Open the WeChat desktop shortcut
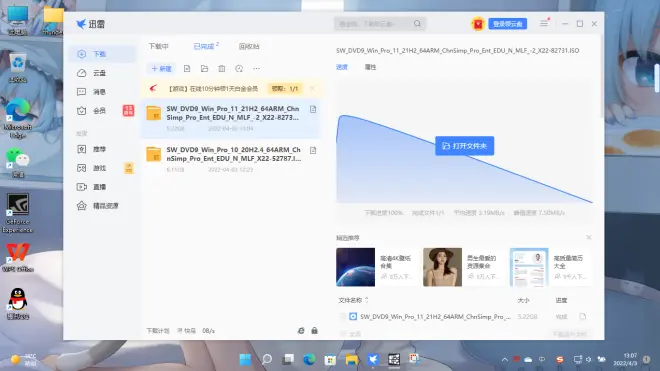Image resolution: width=660 pixels, height=371 pixels. (17, 163)
